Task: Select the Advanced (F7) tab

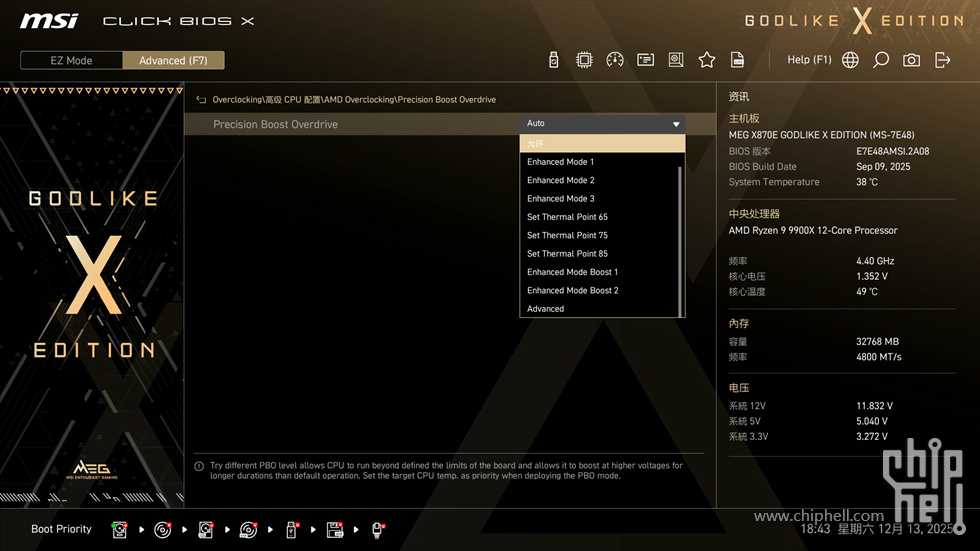Action: (x=173, y=60)
